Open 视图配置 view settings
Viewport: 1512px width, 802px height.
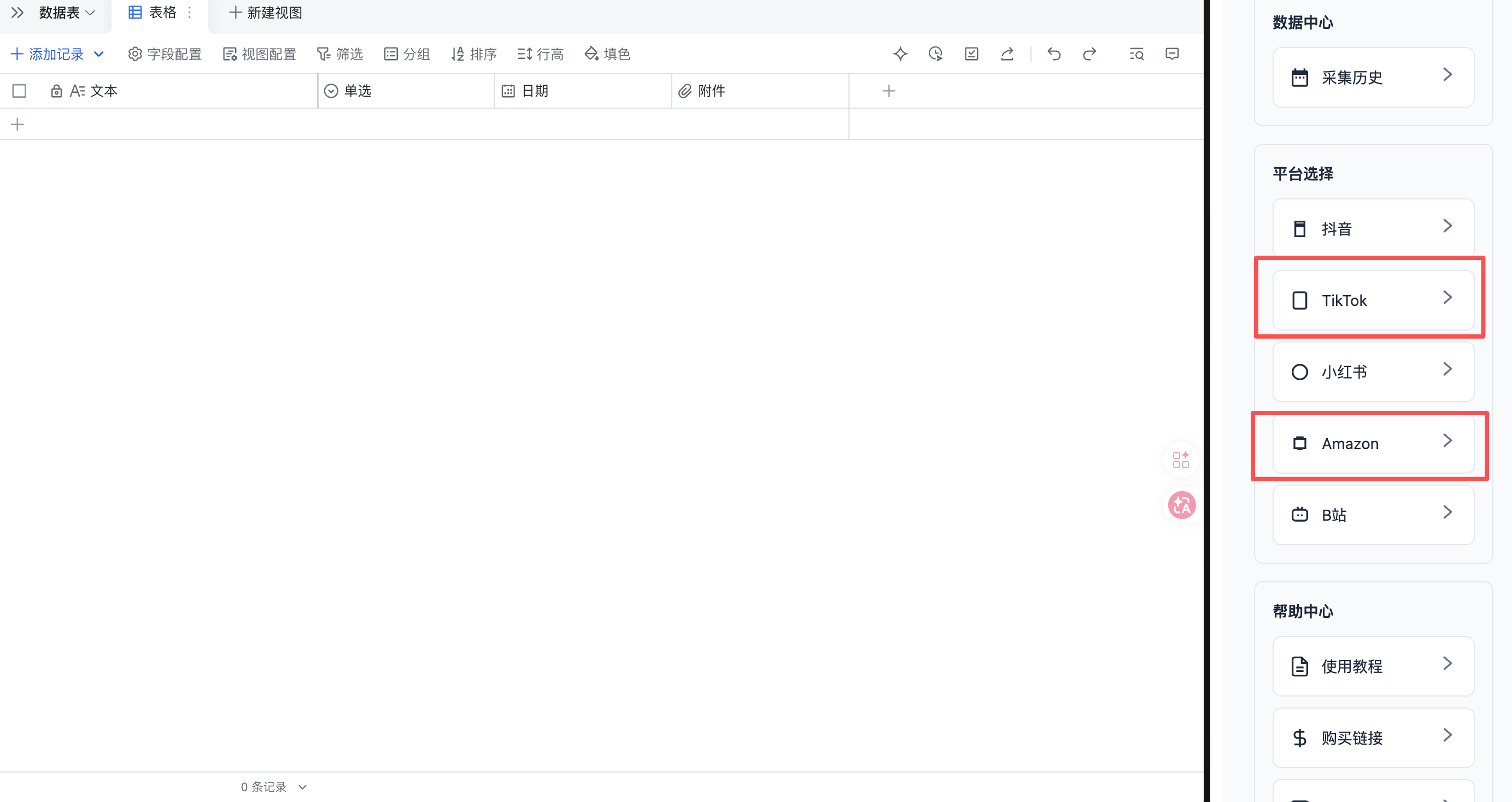tap(260, 55)
